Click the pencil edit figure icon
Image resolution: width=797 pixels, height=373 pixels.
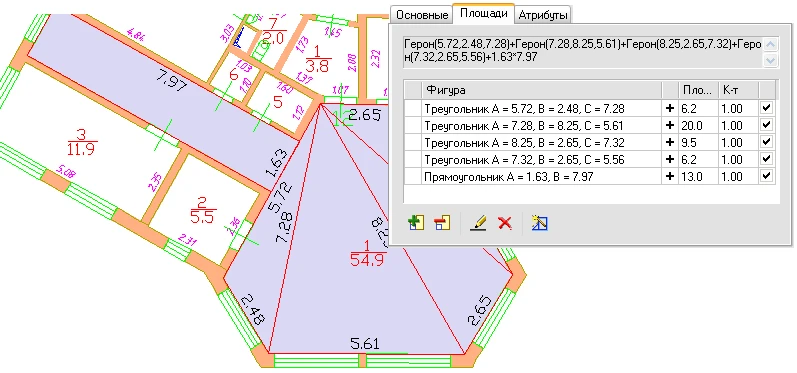coord(478,223)
